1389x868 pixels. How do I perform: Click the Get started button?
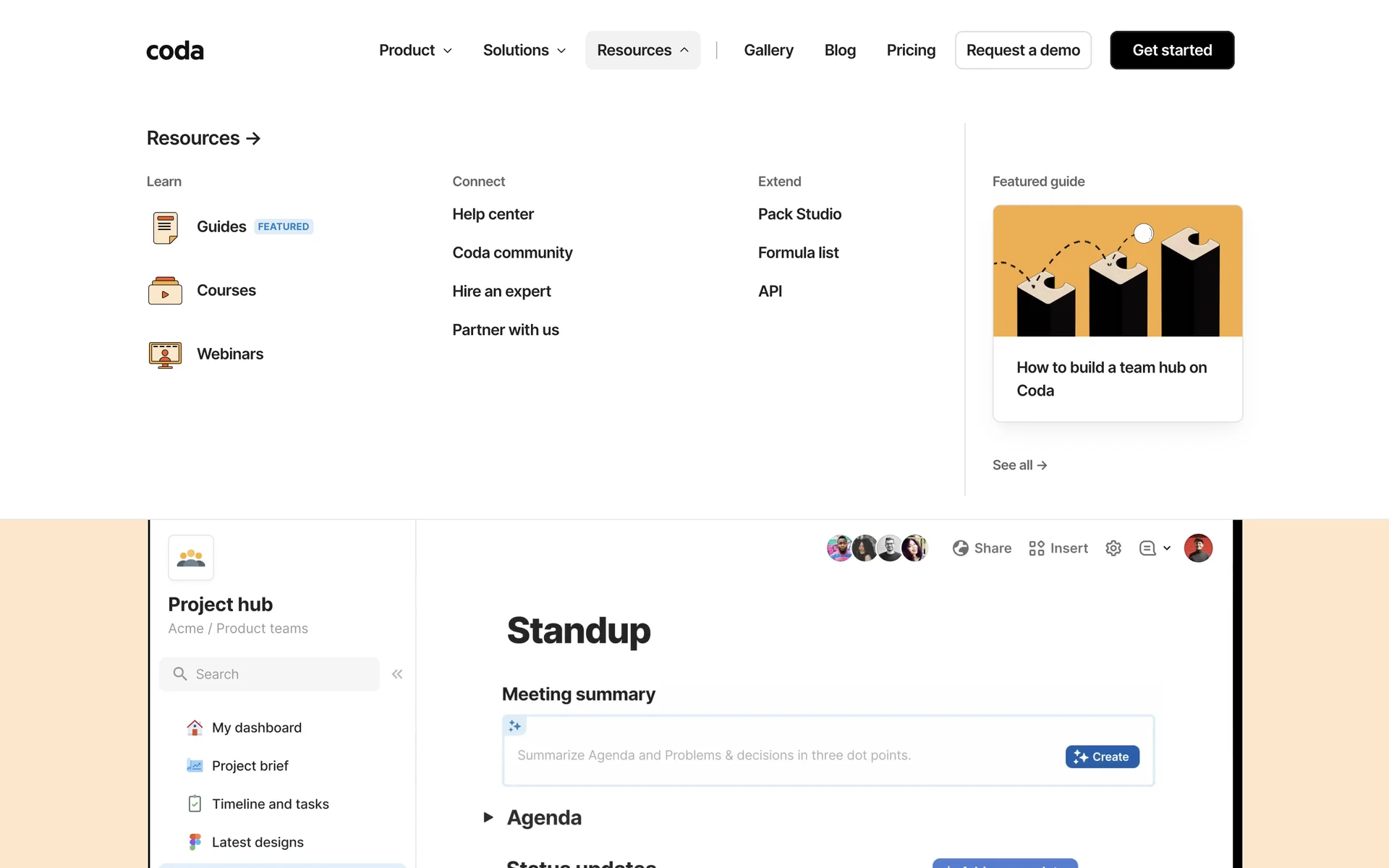[x=1172, y=51]
